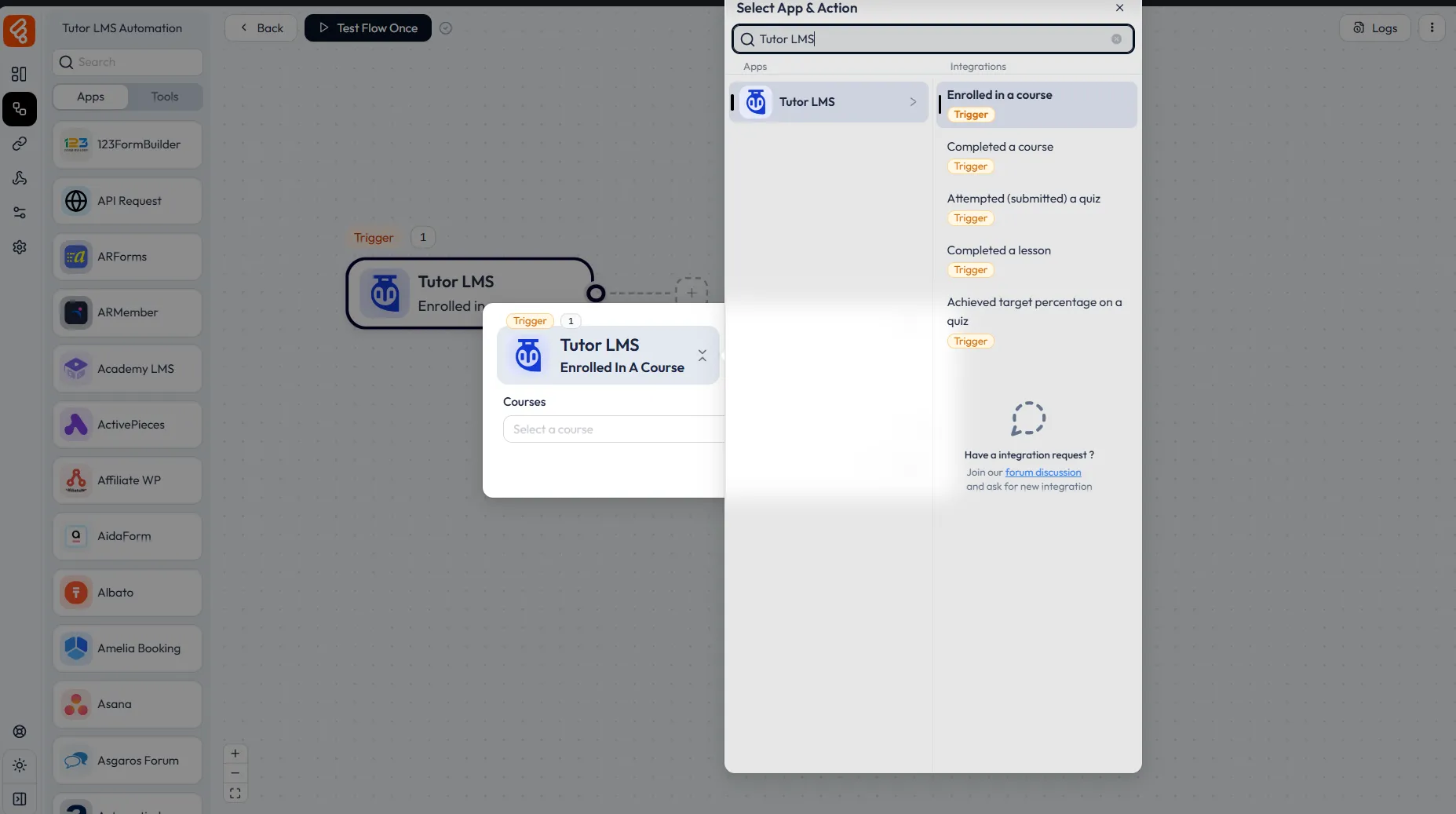Open the Select a course dropdown
The width and height of the screenshot is (1456, 814).
tap(614, 429)
